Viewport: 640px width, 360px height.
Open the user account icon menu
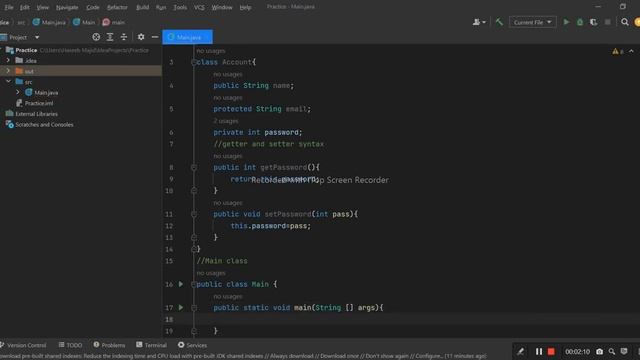pyautogui.click(x=479, y=22)
